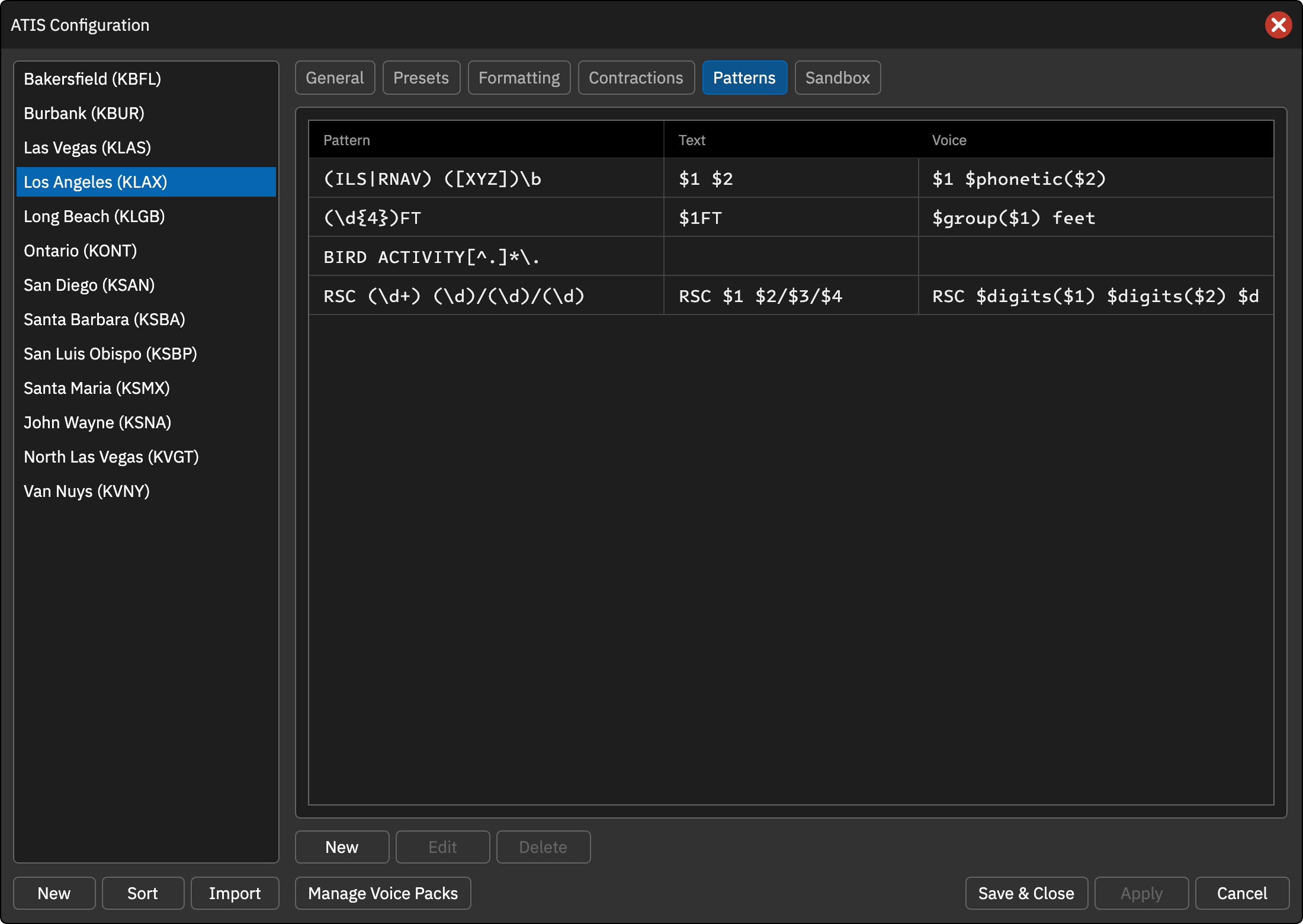Select the RSC (\d+) pattern row
Viewport: 1303px width, 924px height.
pos(791,296)
